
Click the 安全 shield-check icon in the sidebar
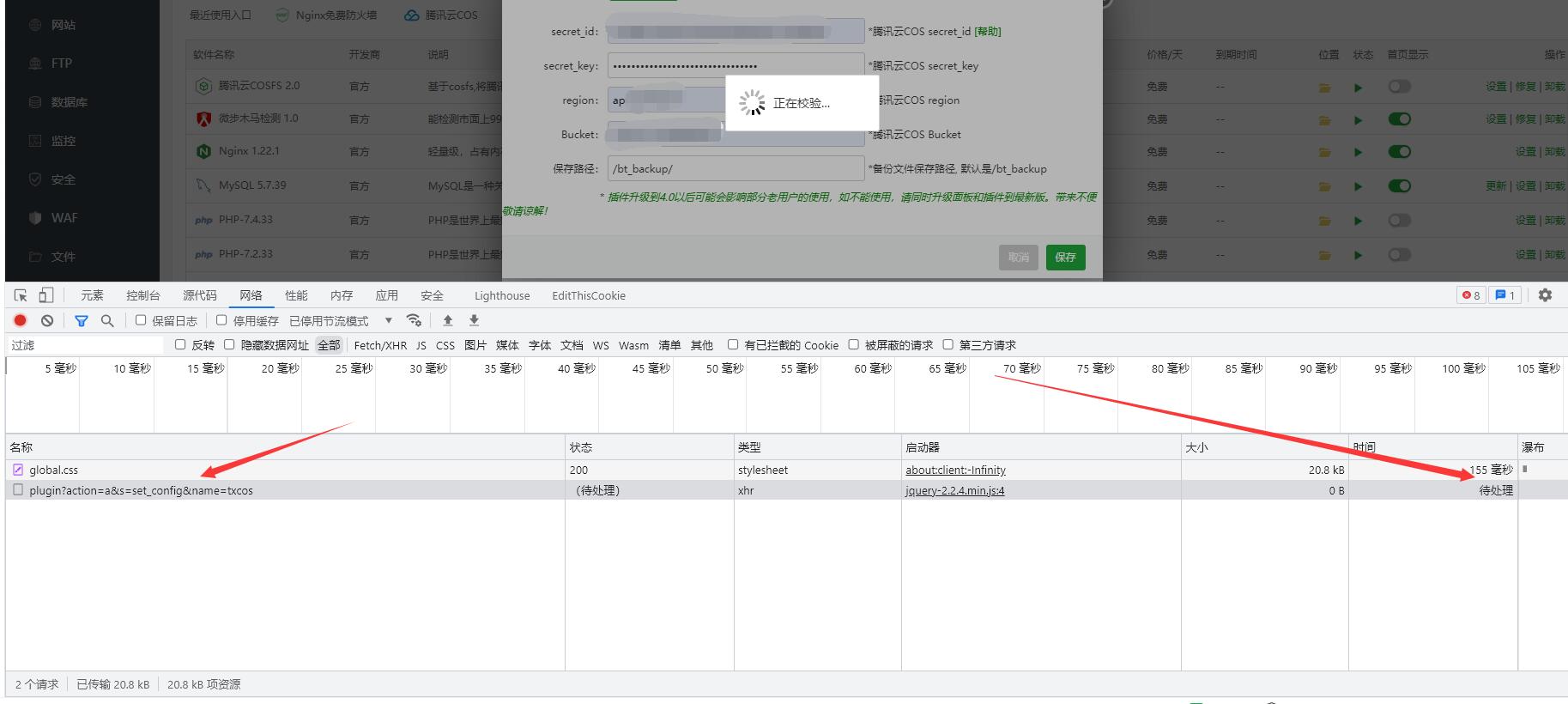click(35, 179)
